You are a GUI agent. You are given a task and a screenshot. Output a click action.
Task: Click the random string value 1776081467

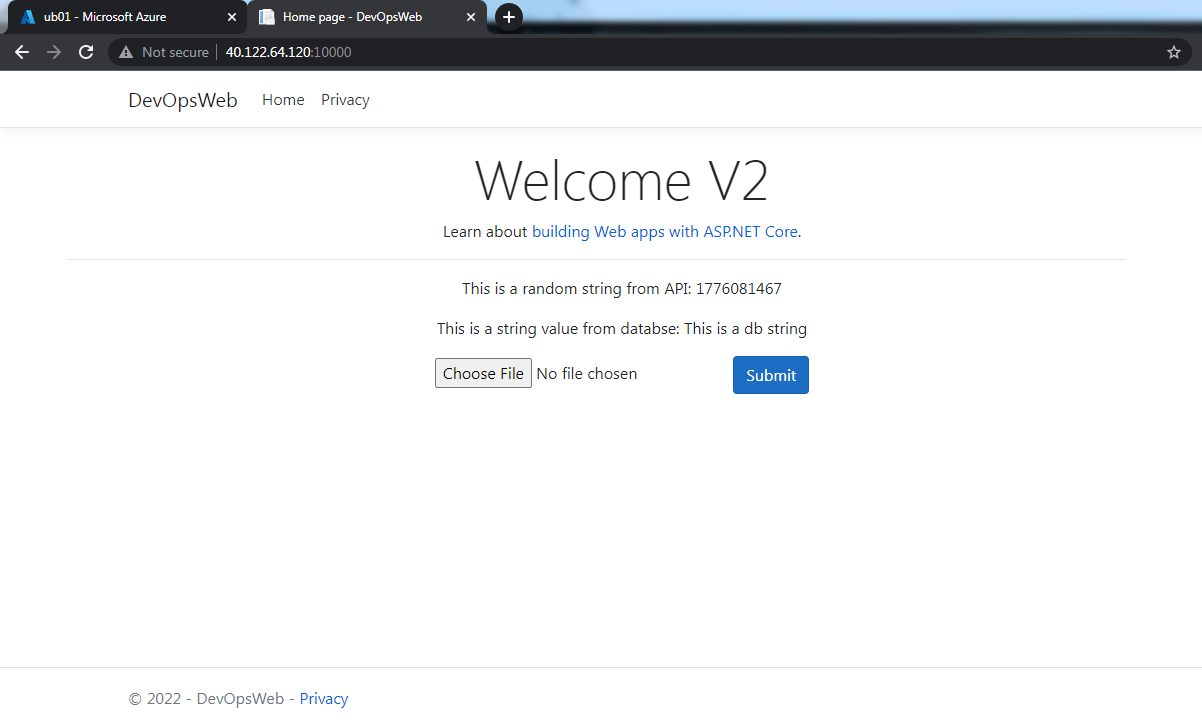tap(739, 289)
